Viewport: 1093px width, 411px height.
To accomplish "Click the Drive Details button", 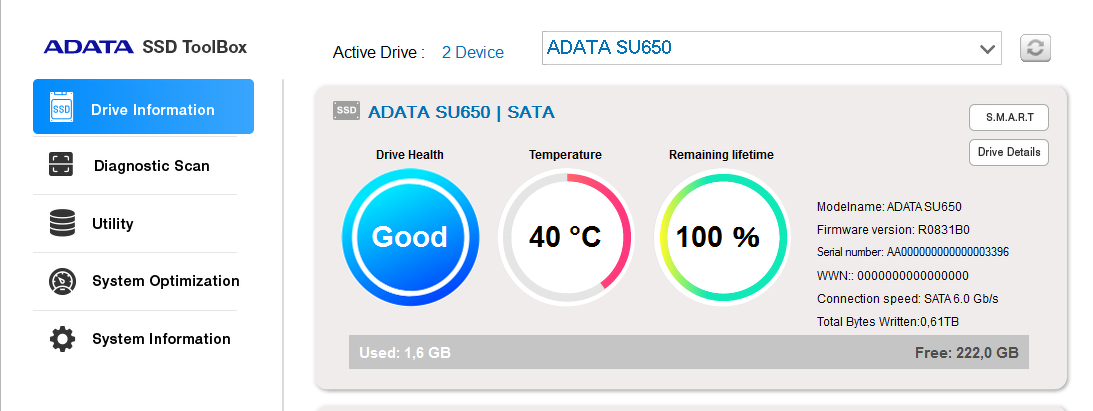I will [x=1009, y=152].
